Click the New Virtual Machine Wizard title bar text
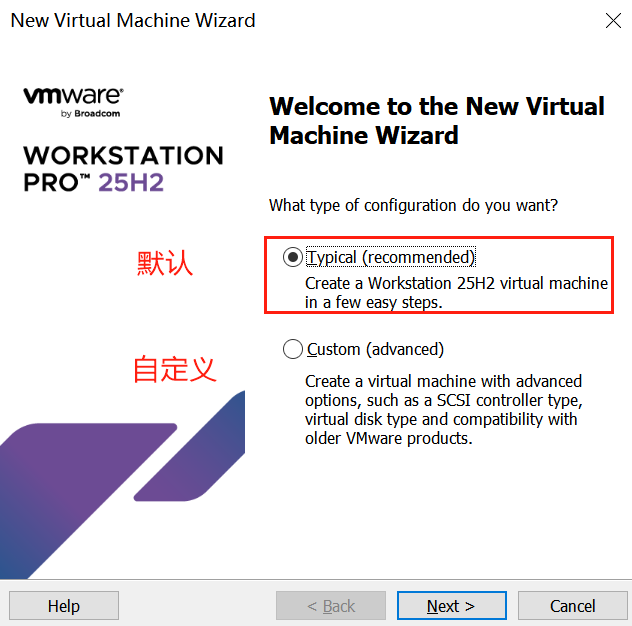 click(x=133, y=21)
